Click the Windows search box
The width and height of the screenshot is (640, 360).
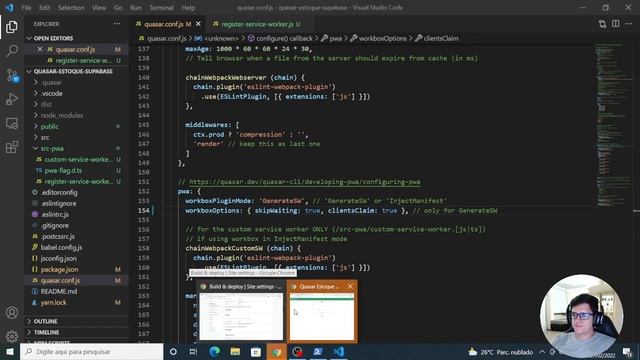(x=91, y=351)
